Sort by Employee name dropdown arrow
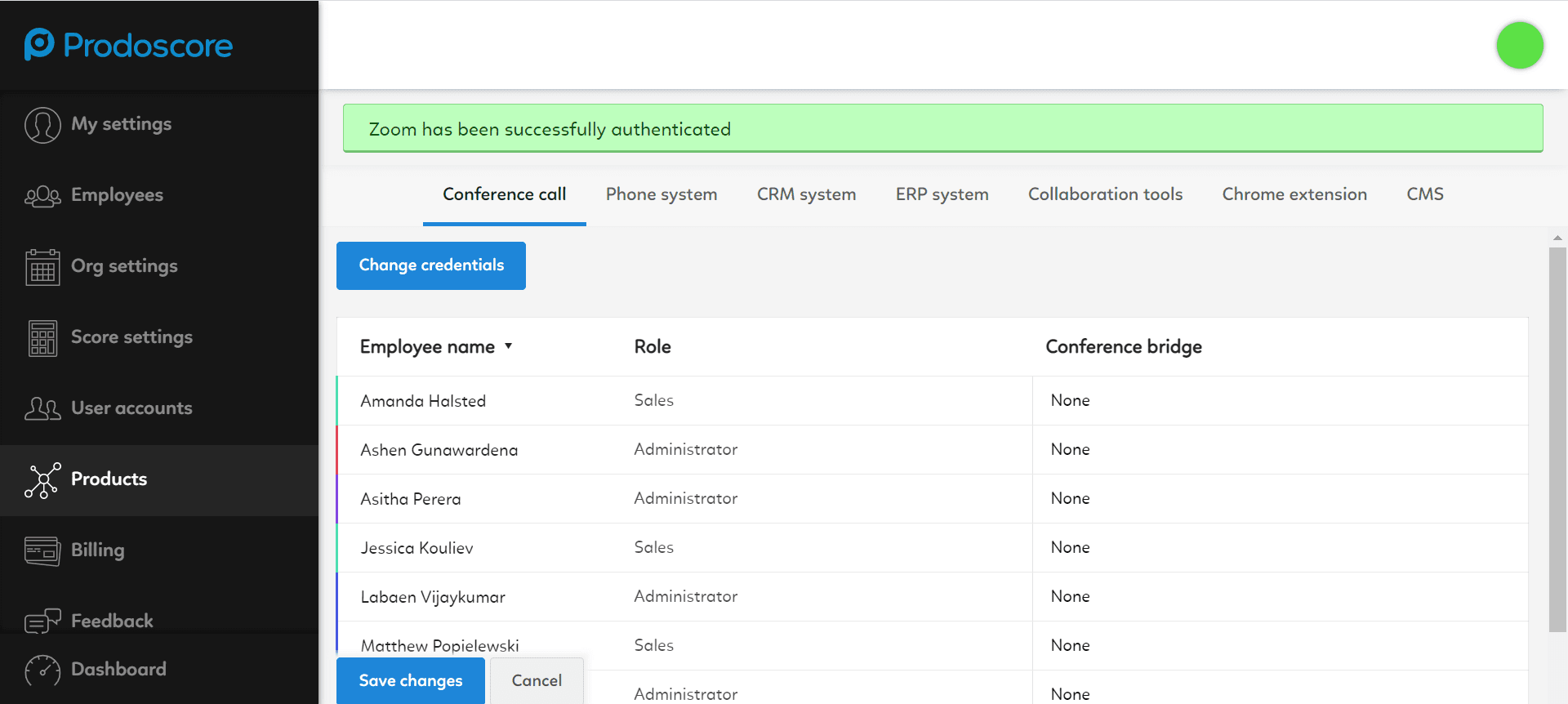Viewport: 1568px width, 704px height. (x=508, y=346)
